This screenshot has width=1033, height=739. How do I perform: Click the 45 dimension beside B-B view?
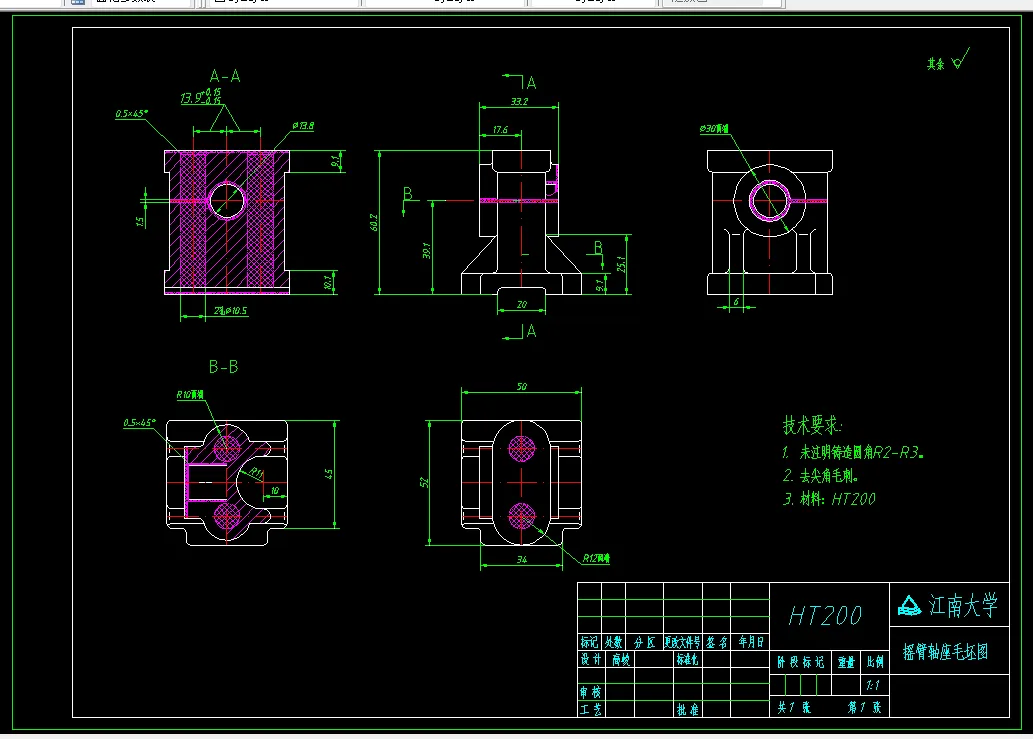coord(329,474)
